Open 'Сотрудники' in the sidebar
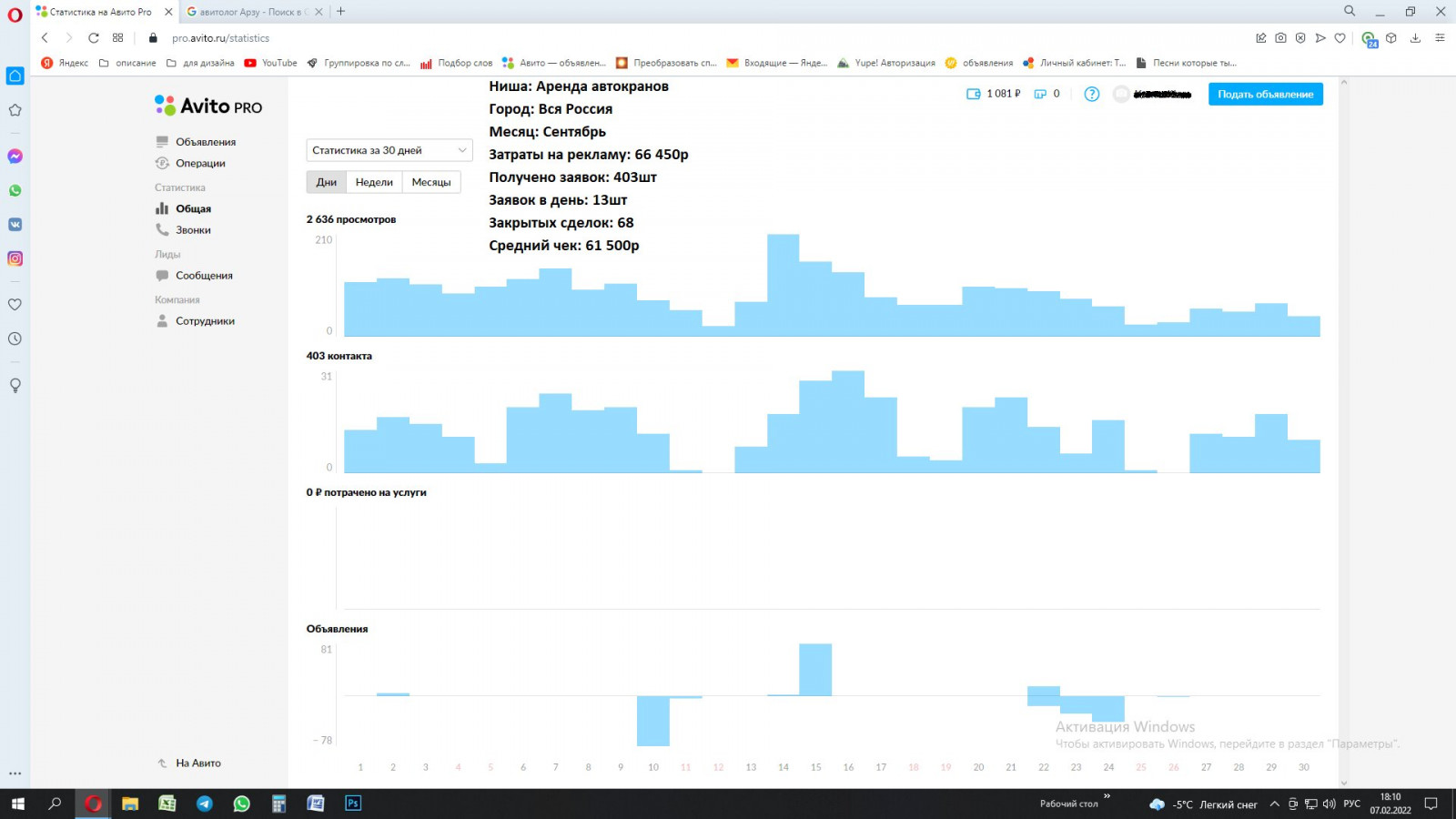 205,321
